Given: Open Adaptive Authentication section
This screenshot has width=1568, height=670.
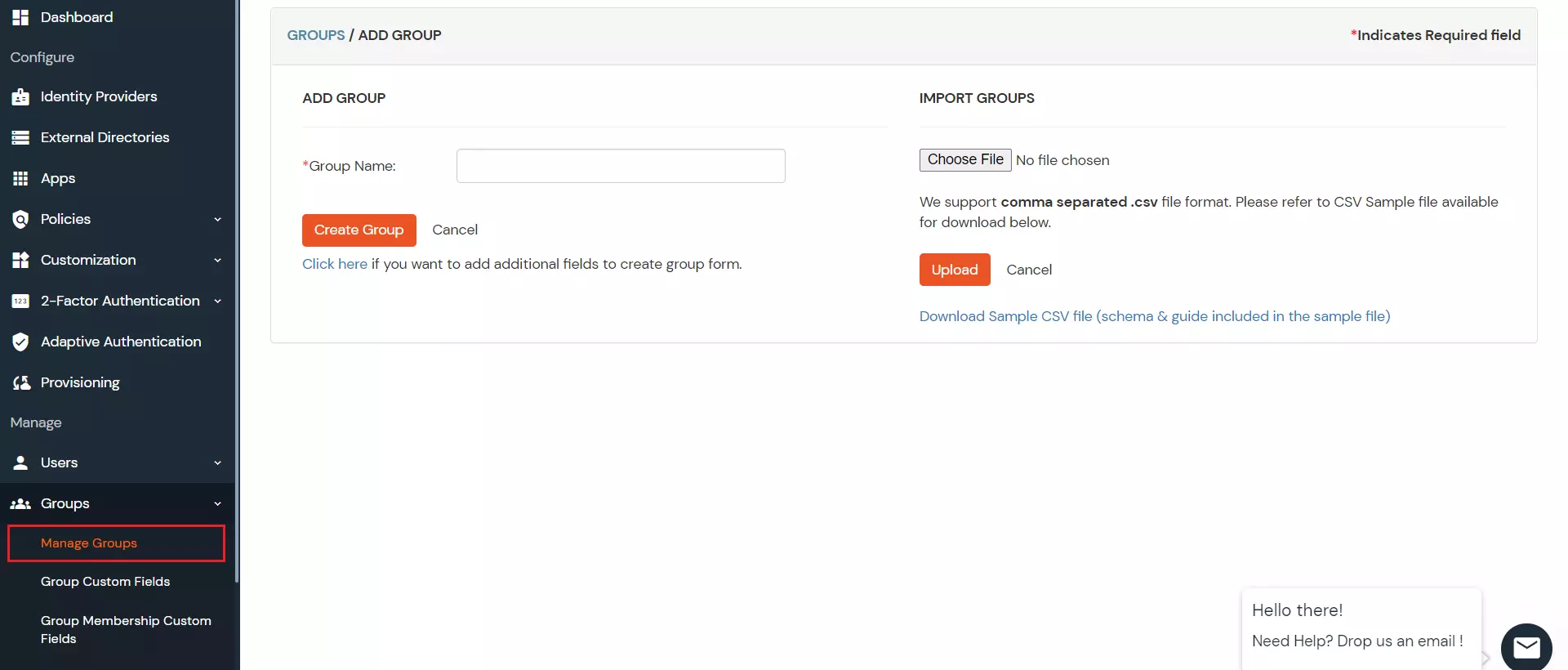Looking at the screenshot, I should tap(121, 342).
